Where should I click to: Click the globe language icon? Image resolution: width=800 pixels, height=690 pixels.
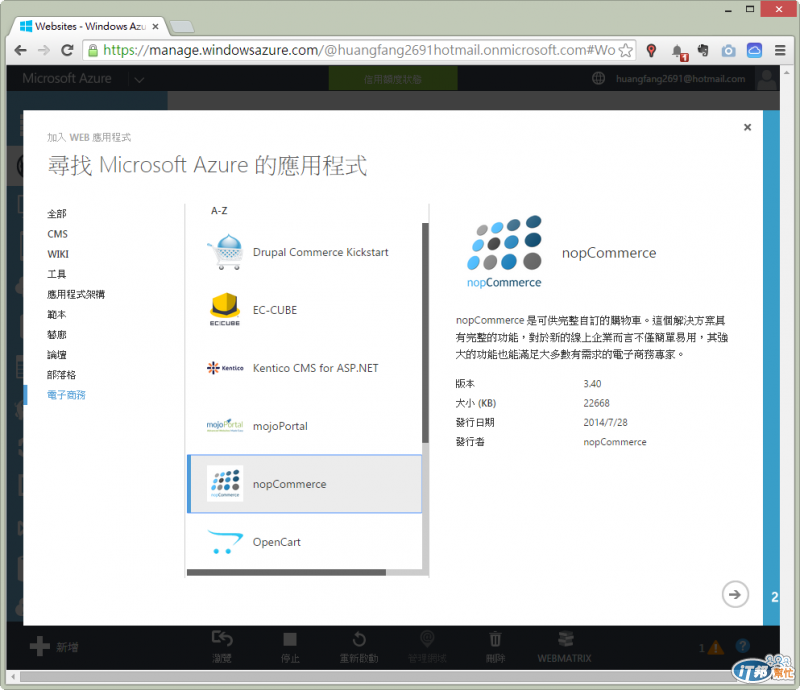(598, 78)
